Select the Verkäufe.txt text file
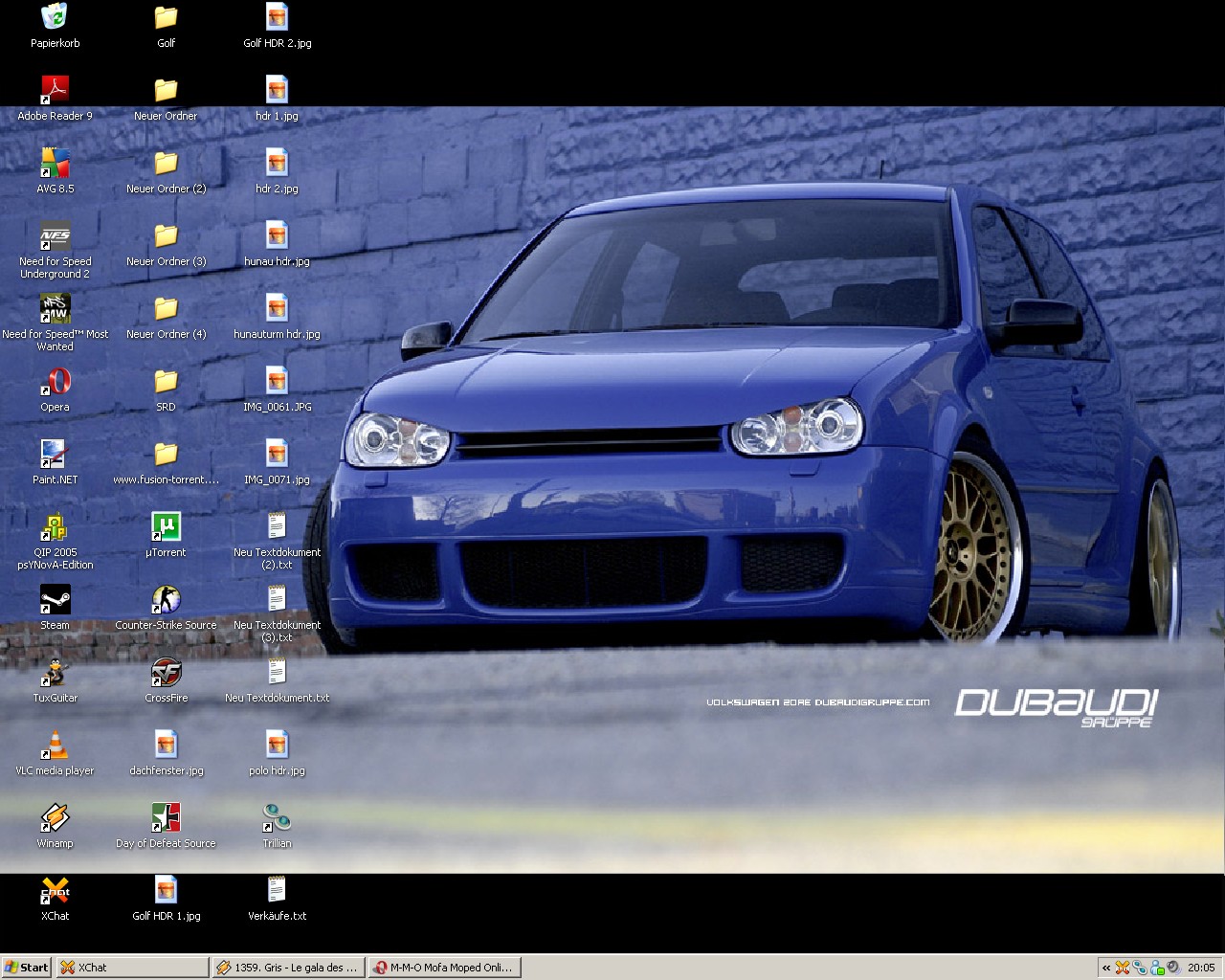This screenshot has width=1225, height=980. click(x=277, y=890)
